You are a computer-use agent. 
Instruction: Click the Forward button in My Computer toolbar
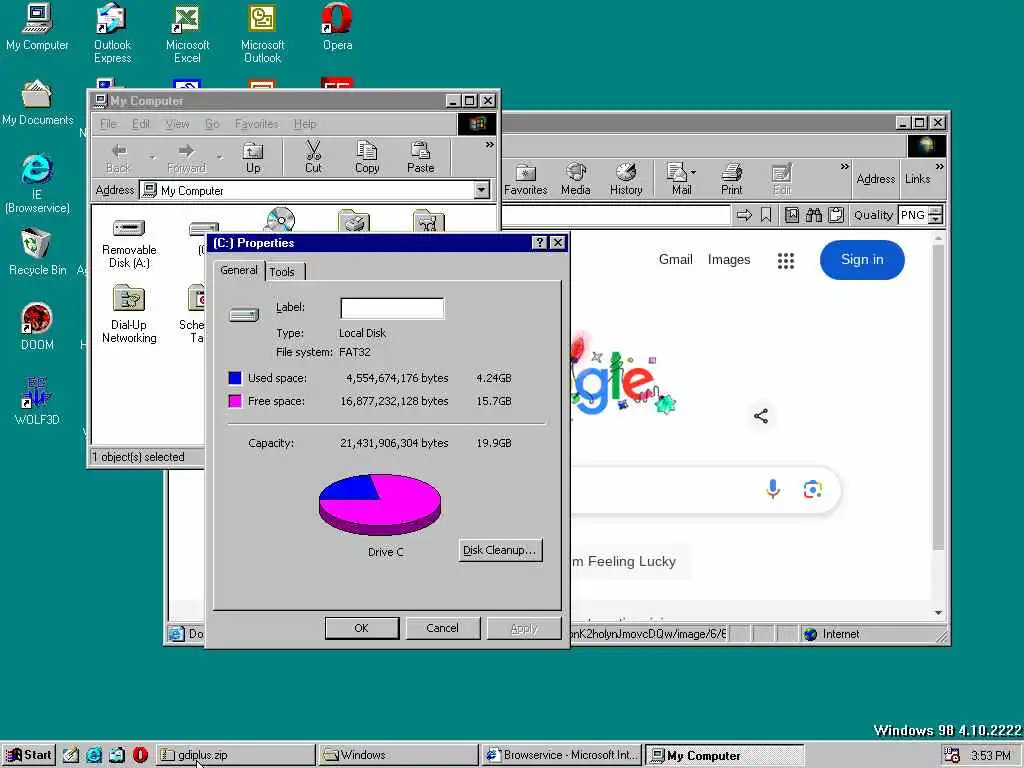point(186,157)
